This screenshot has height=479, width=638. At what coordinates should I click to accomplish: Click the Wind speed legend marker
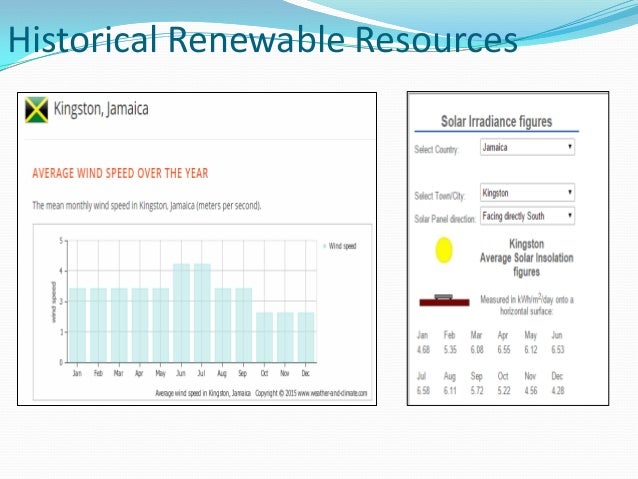click(x=324, y=245)
